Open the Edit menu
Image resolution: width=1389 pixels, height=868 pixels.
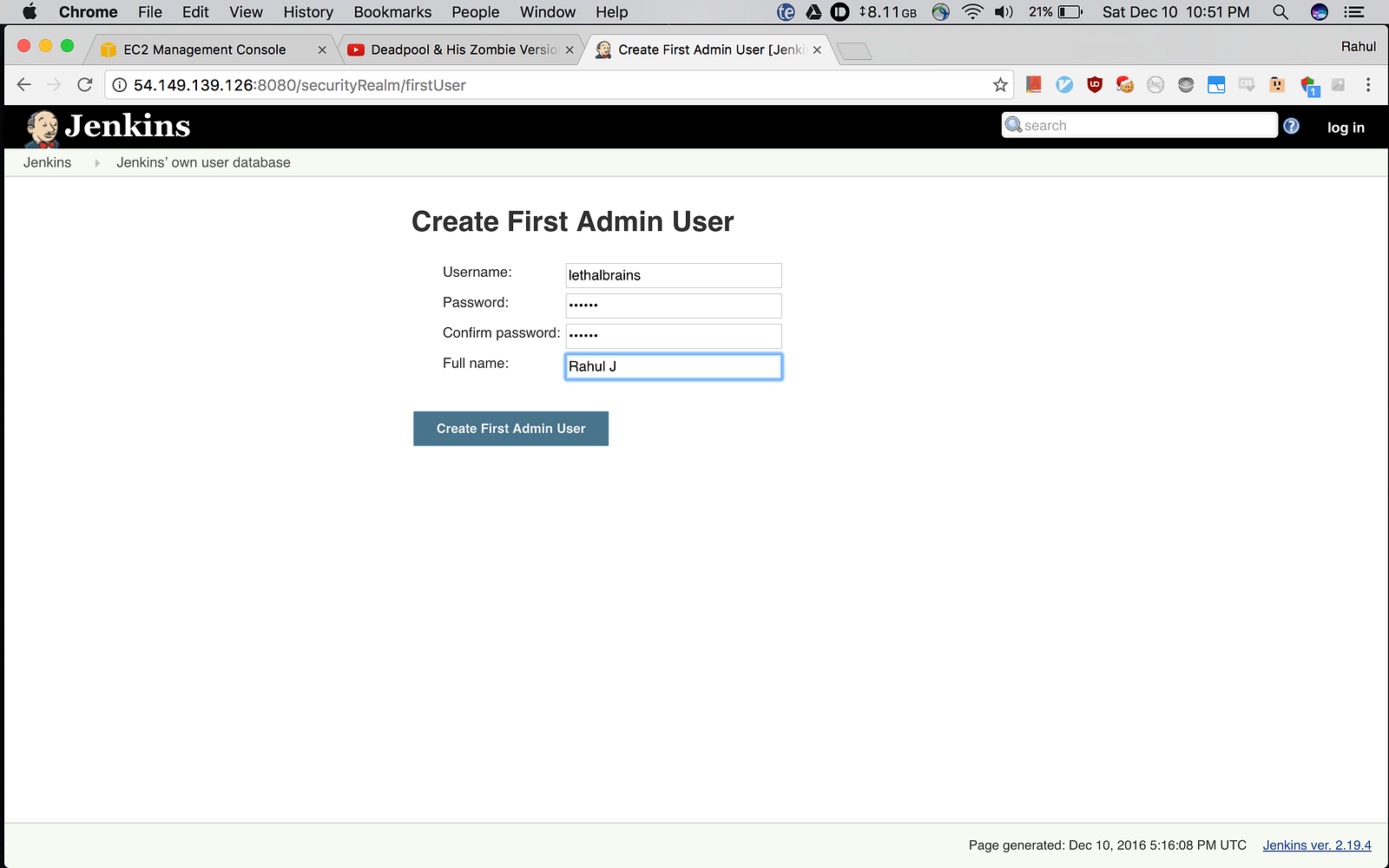click(195, 12)
